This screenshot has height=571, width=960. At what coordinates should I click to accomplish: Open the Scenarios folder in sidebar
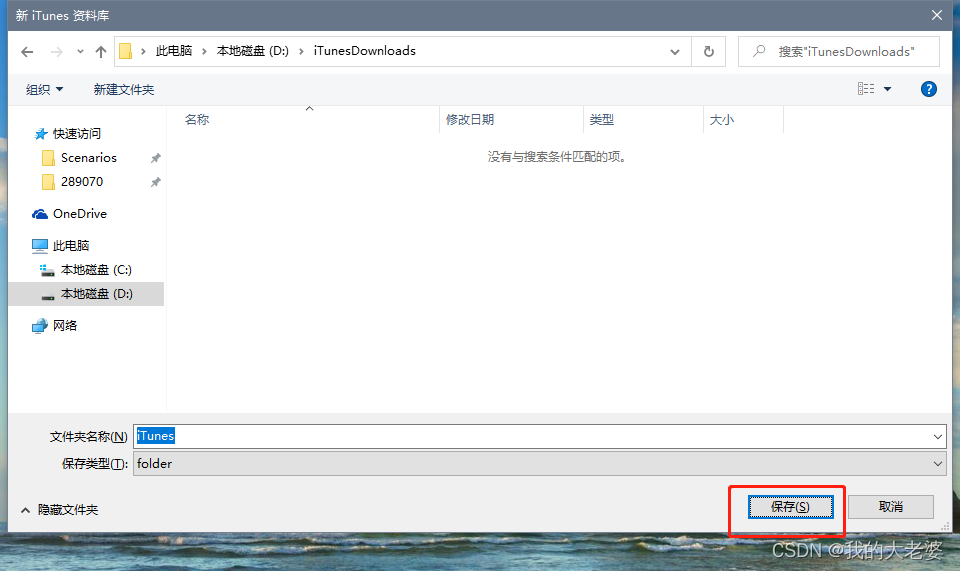click(89, 158)
